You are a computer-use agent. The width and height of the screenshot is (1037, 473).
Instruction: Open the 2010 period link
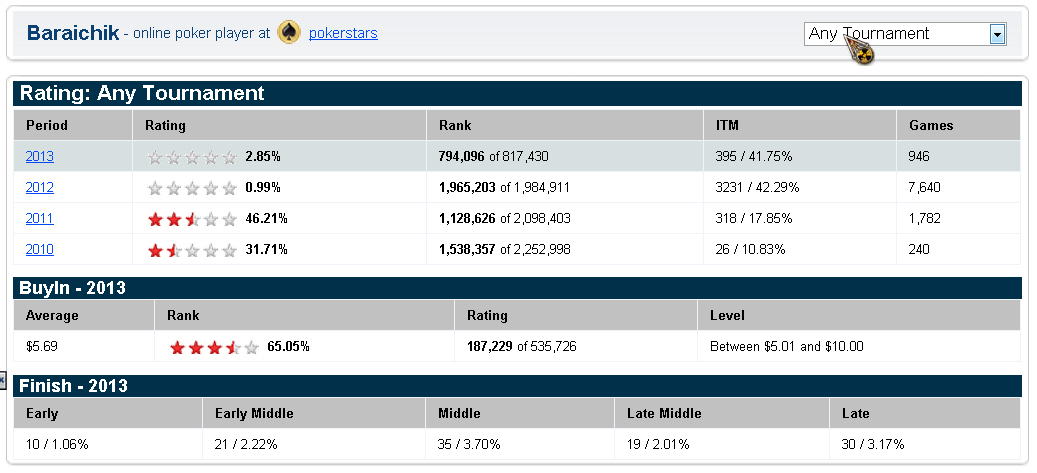click(40, 249)
